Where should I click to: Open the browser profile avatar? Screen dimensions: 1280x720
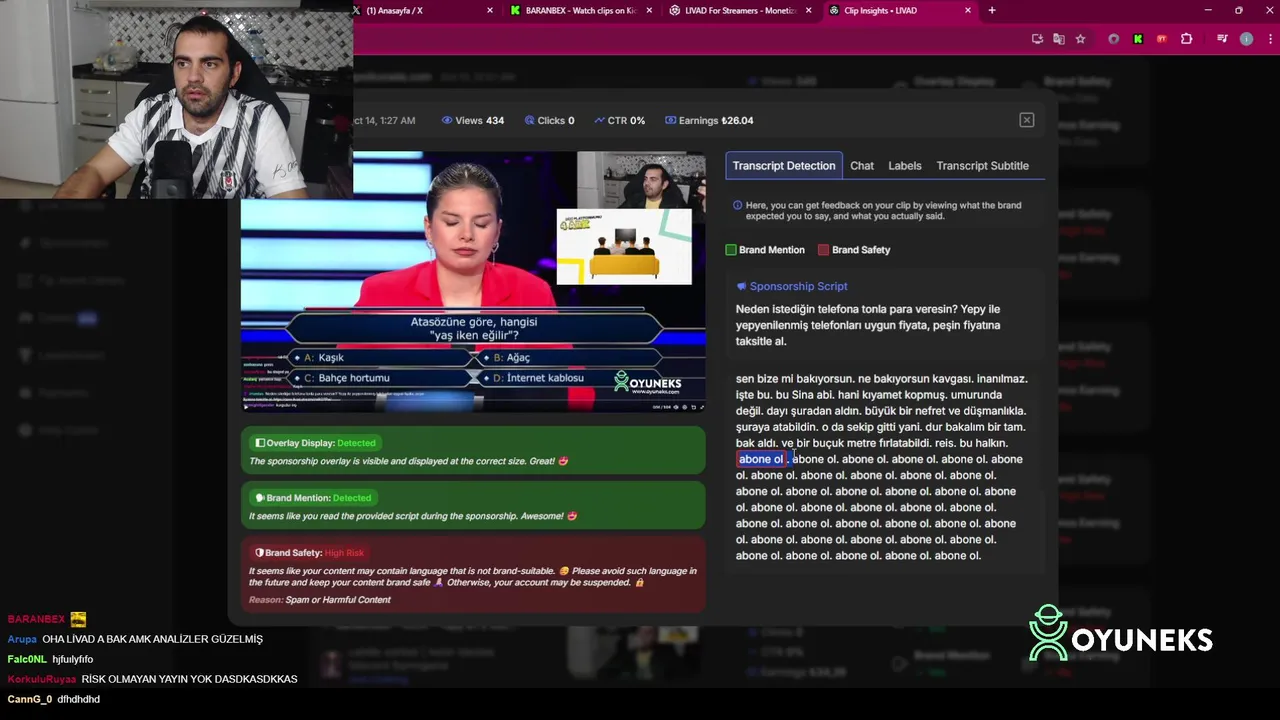tap(1246, 39)
